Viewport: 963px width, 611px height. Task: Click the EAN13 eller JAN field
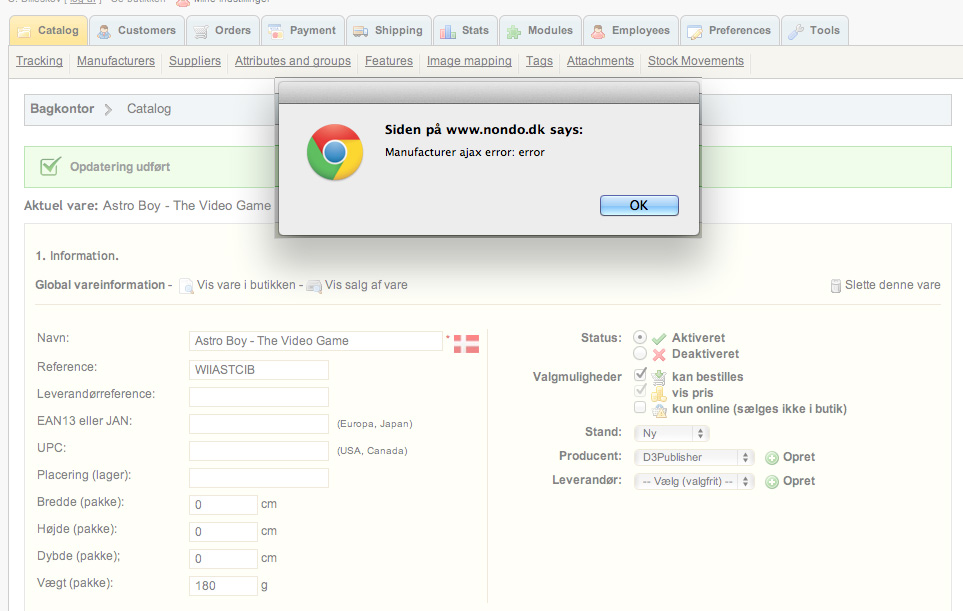point(259,424)
